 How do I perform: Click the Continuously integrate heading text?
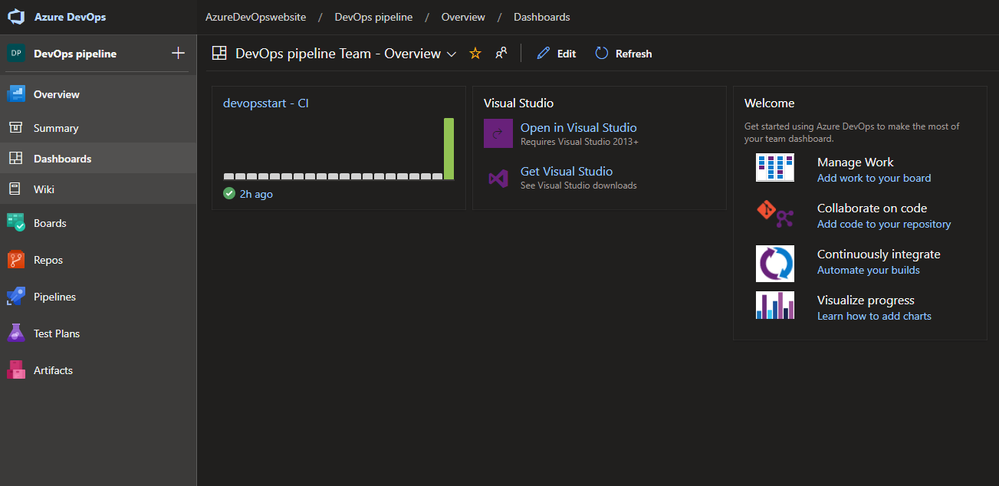879,254
